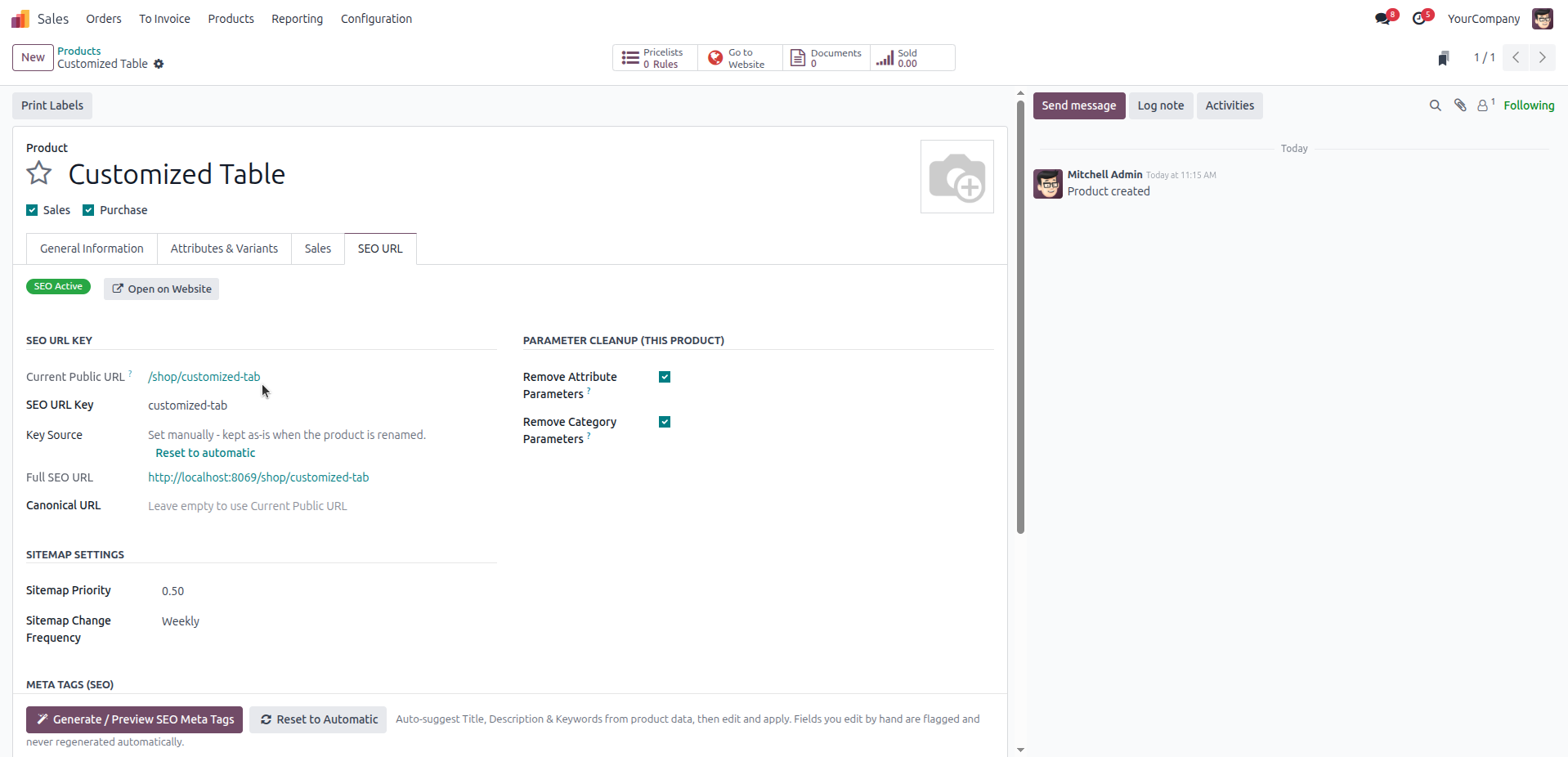
Task: Click Generate / Preview SEO Meta Tags
Action: [134, 719]
